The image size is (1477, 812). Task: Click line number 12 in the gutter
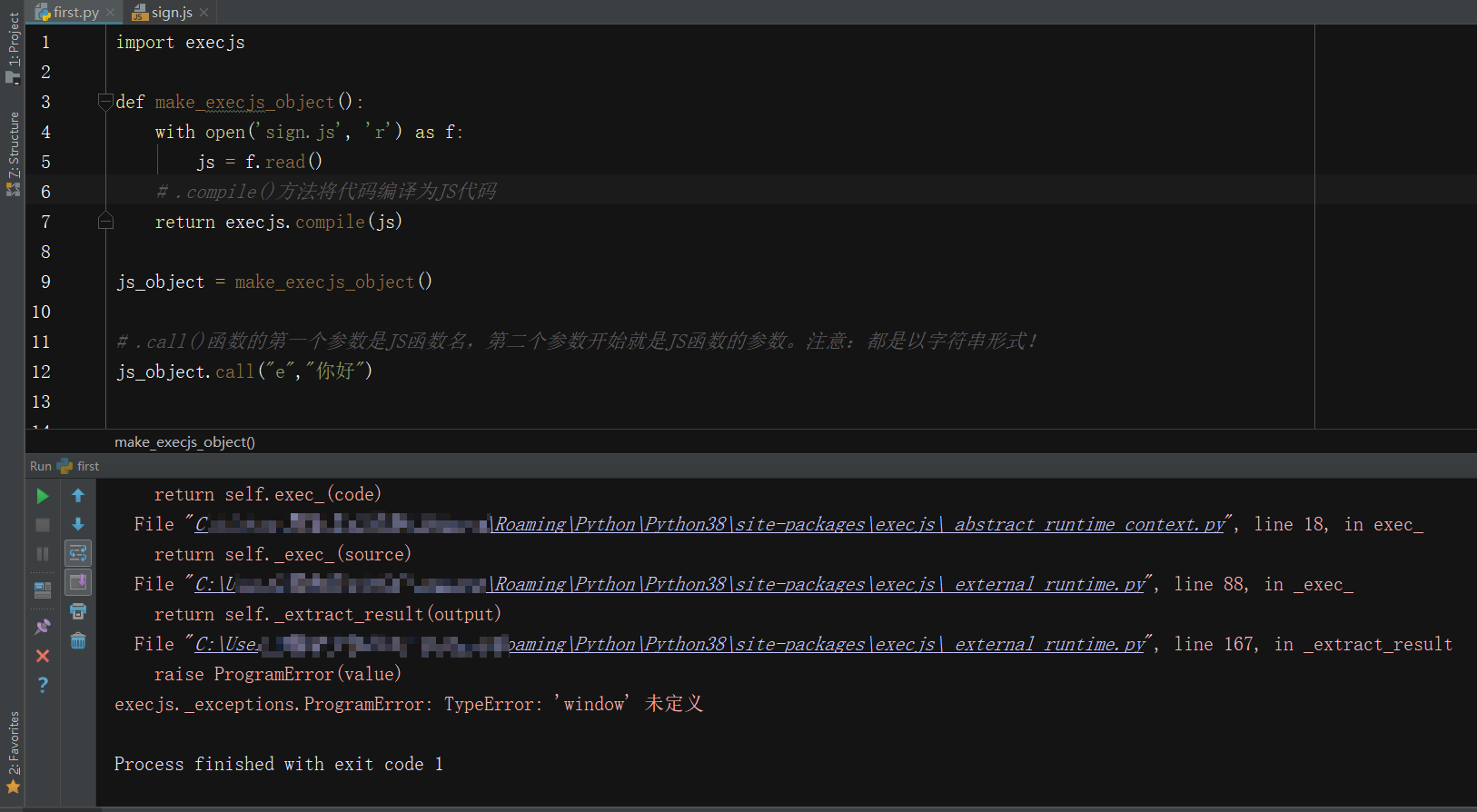click(x=41, y=371)
